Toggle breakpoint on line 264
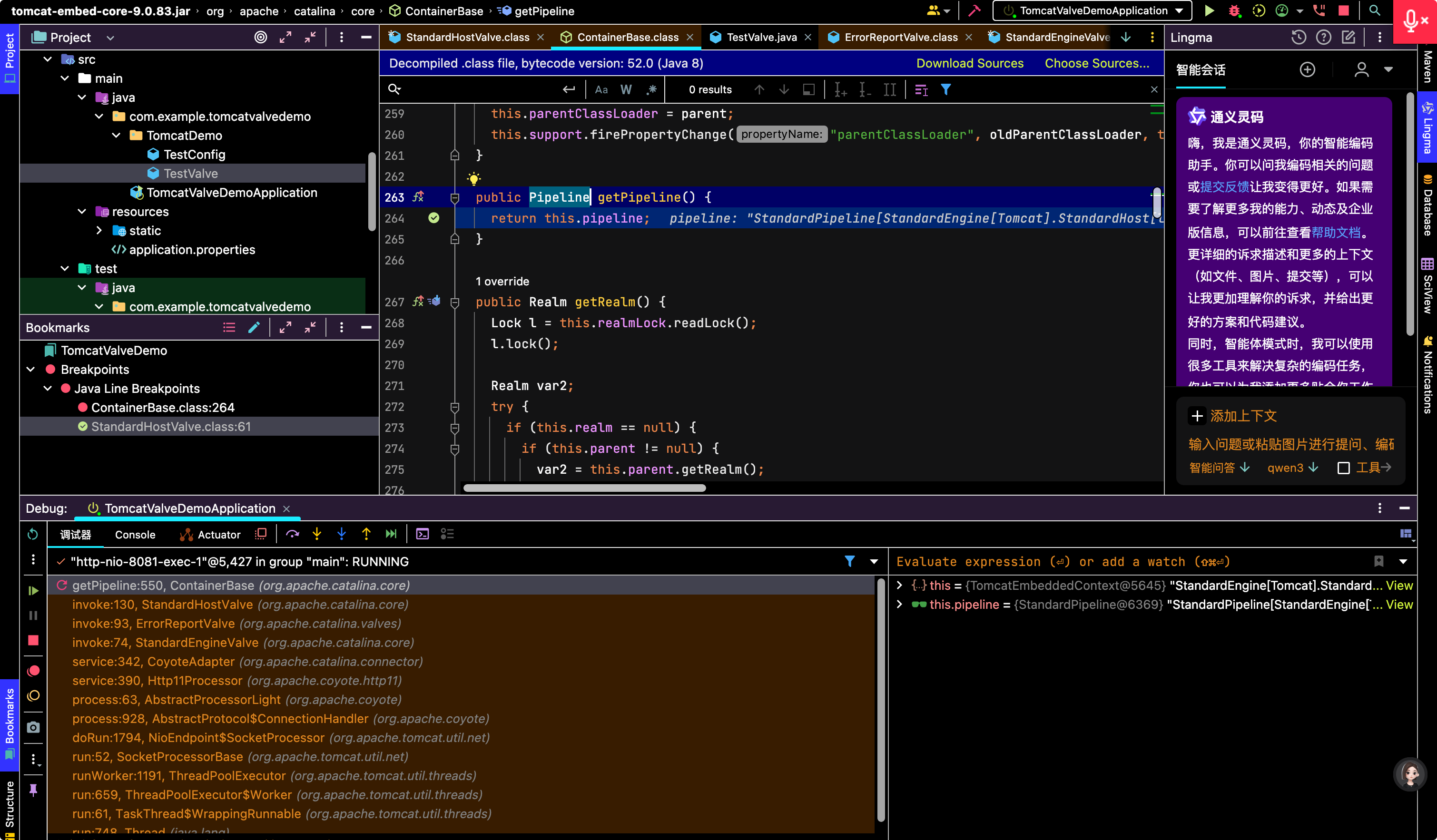1437x840 pixels. click(x=434, y=218)
